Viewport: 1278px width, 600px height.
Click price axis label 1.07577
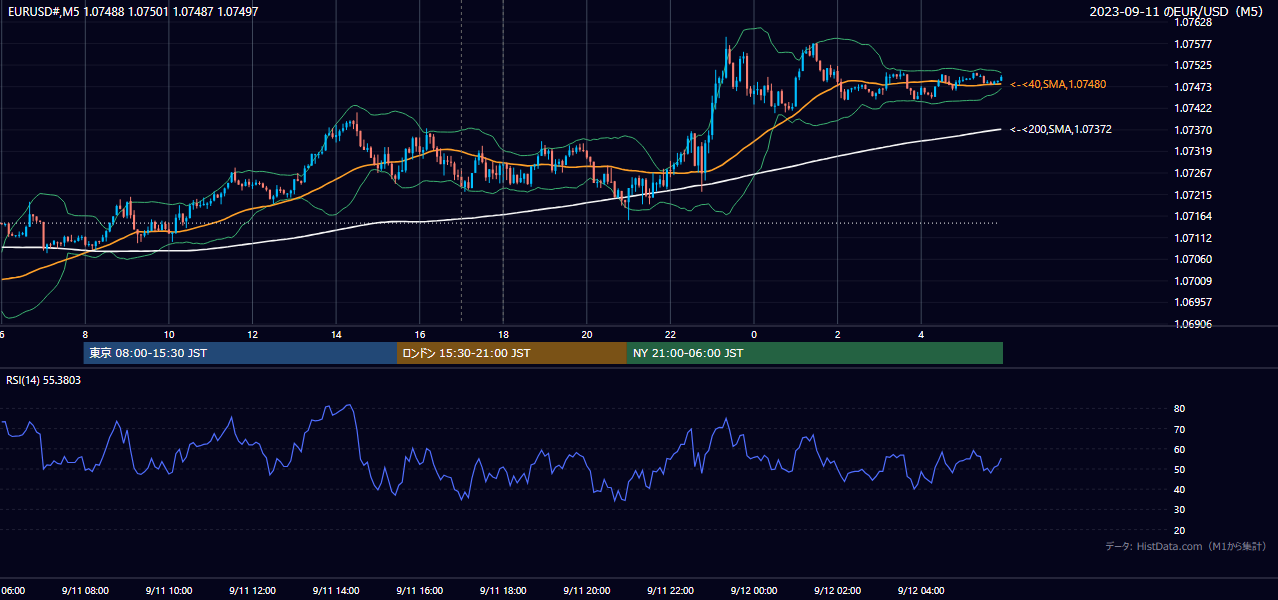tap(1193, 44)
